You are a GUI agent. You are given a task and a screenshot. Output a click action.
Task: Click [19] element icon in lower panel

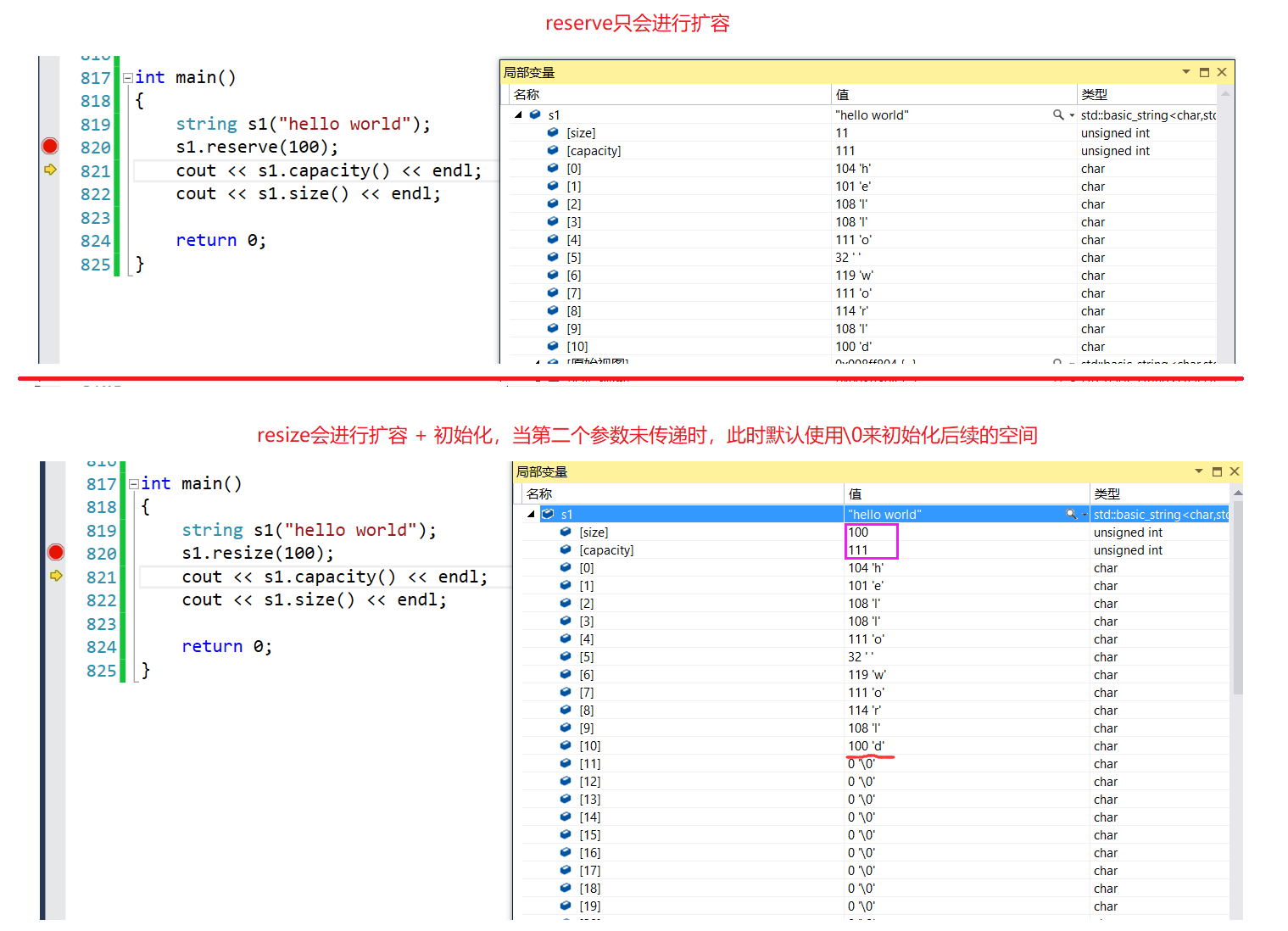pos(566,906)
